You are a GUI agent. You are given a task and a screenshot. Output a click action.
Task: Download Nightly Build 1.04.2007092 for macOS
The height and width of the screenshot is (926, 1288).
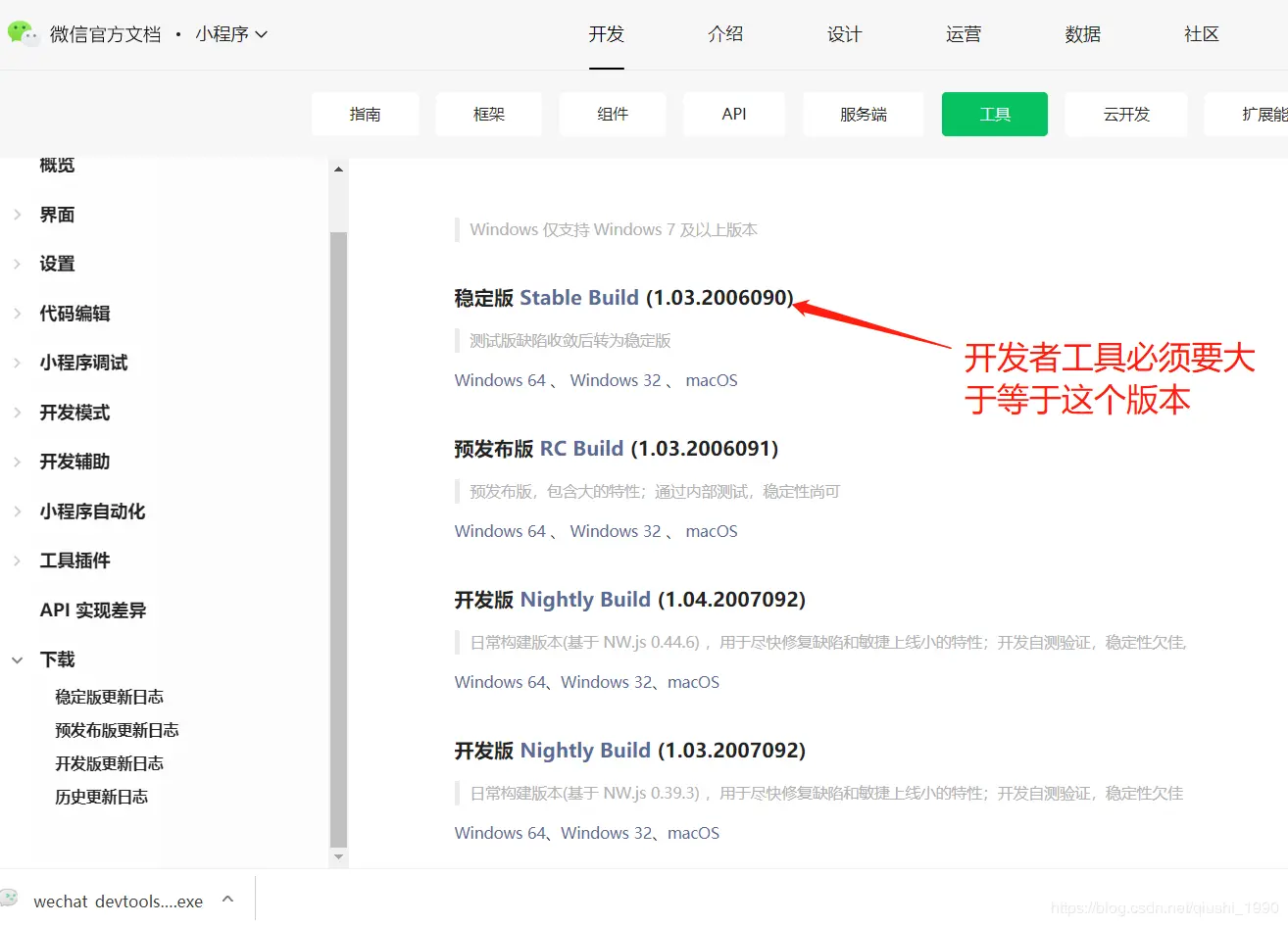693,682
